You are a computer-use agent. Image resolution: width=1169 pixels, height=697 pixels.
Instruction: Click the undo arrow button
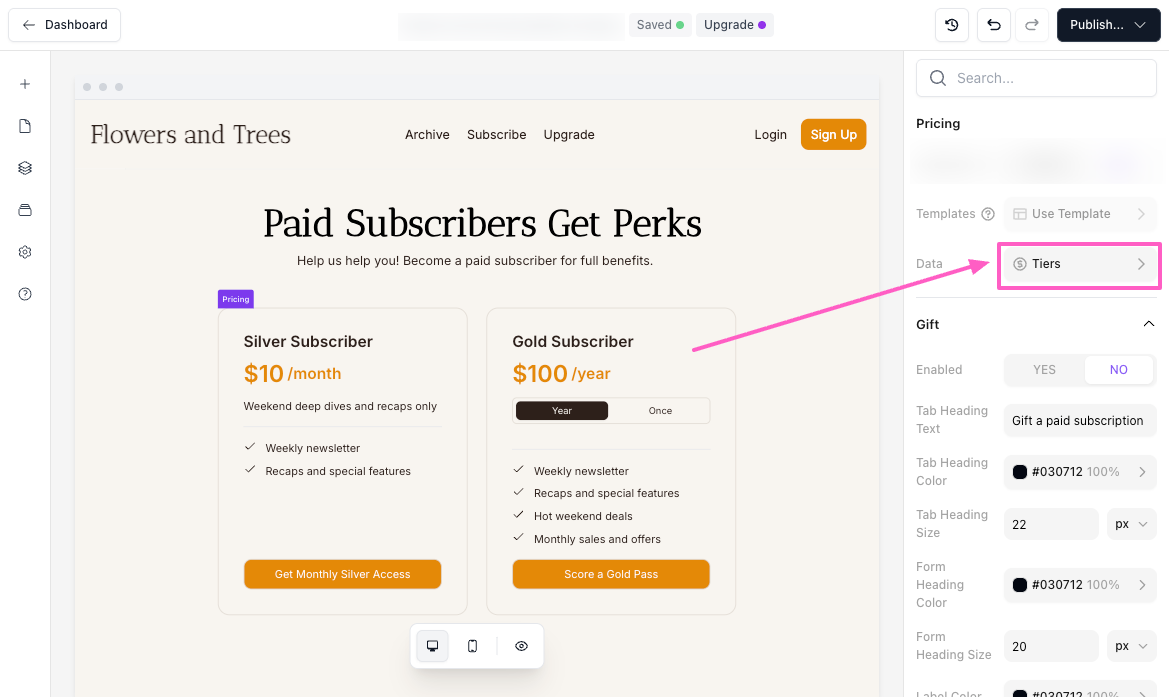tap(993, 25)
